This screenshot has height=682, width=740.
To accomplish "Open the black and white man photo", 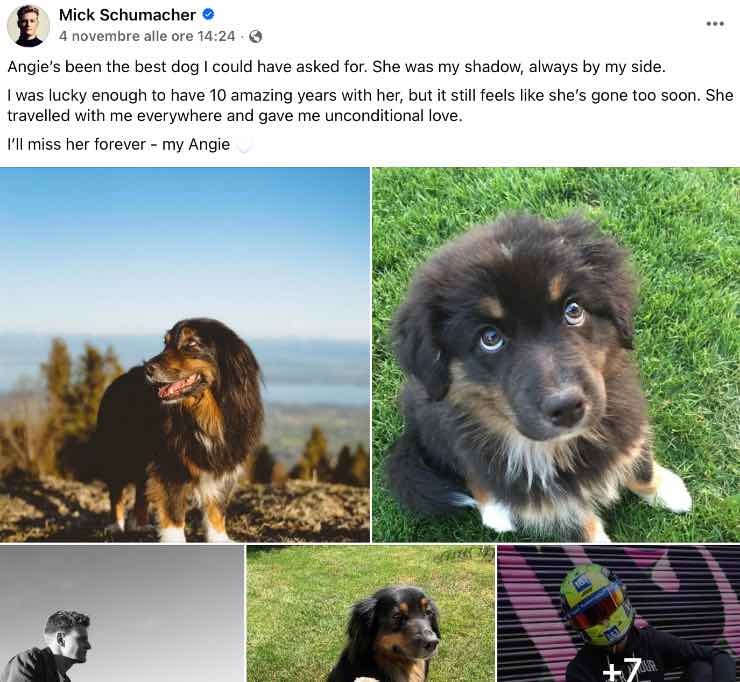I will coord(122,614).
